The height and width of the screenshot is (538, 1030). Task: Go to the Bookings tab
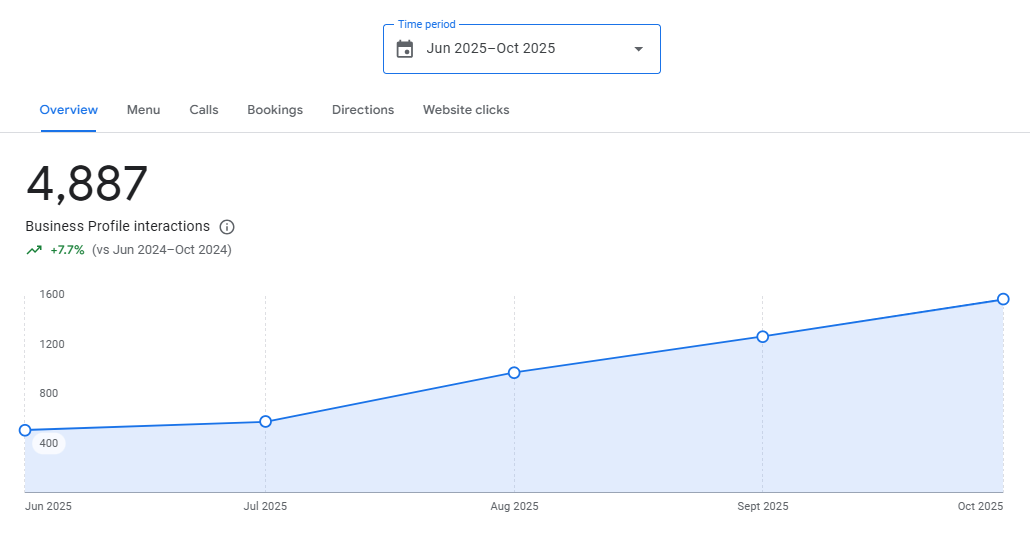(275, 110)
